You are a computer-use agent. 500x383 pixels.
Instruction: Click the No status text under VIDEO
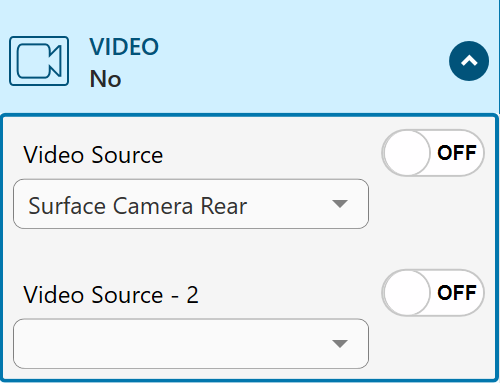pyautogui.click(x=105, y=79)
